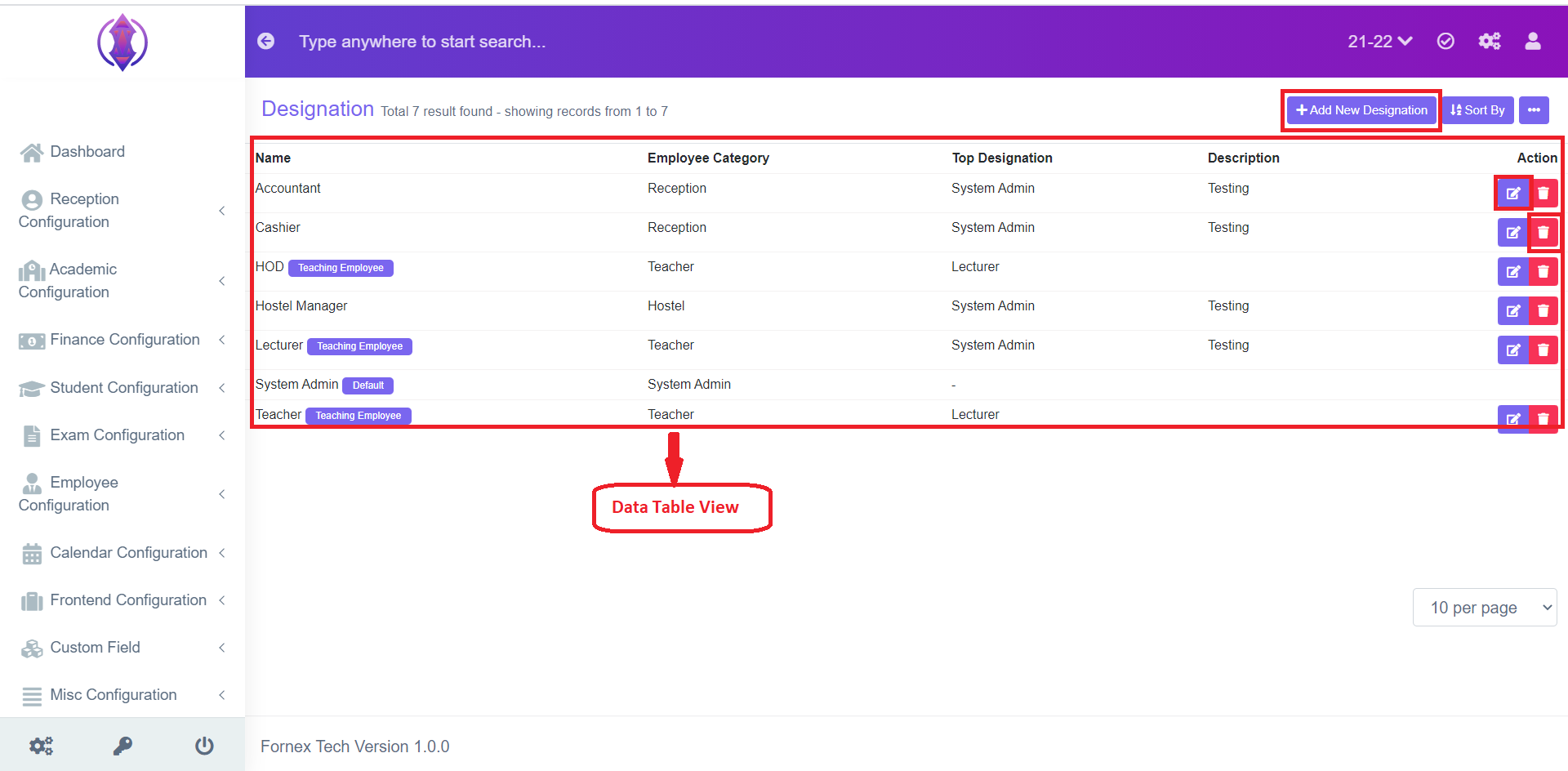This screenshot has height=771, width=1568.
Task: Expand Custom Field chevron
Action: (222, 648)
